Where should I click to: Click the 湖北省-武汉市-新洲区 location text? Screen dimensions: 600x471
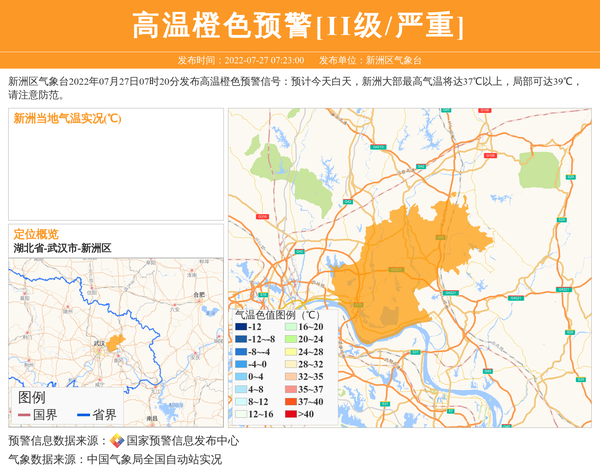pyautogui.click(x=62, y=248)
